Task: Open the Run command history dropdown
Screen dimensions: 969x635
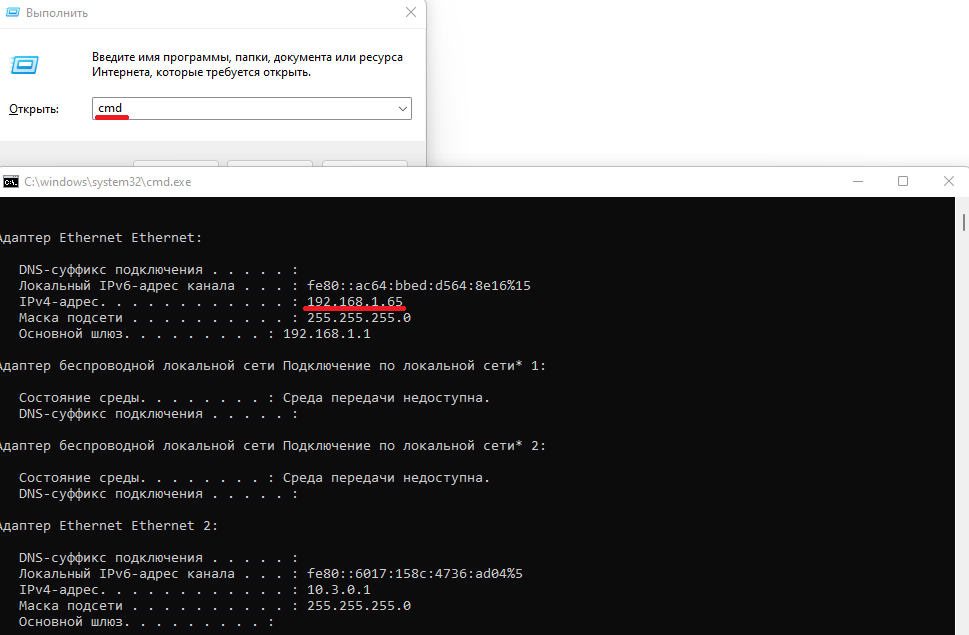Action: coord(404,108)
